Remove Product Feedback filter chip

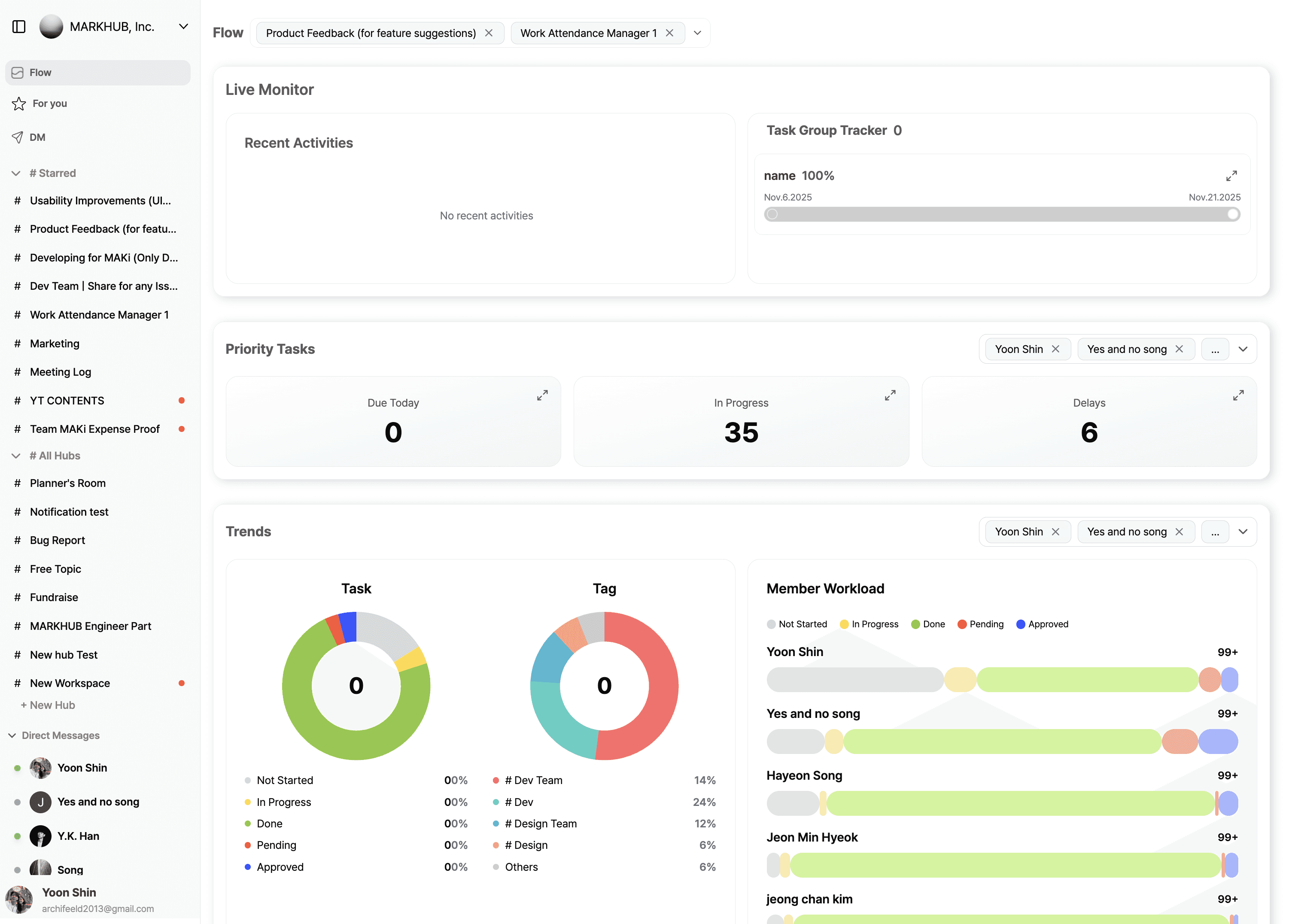point(489,33)
